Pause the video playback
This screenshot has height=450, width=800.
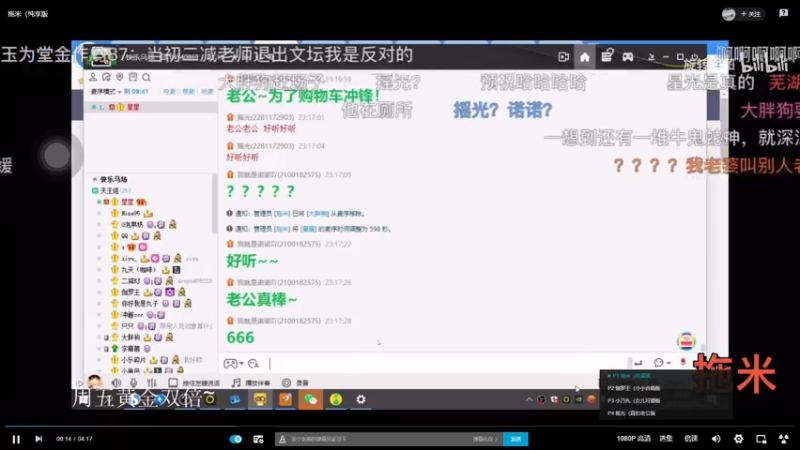tap(16, 439)
